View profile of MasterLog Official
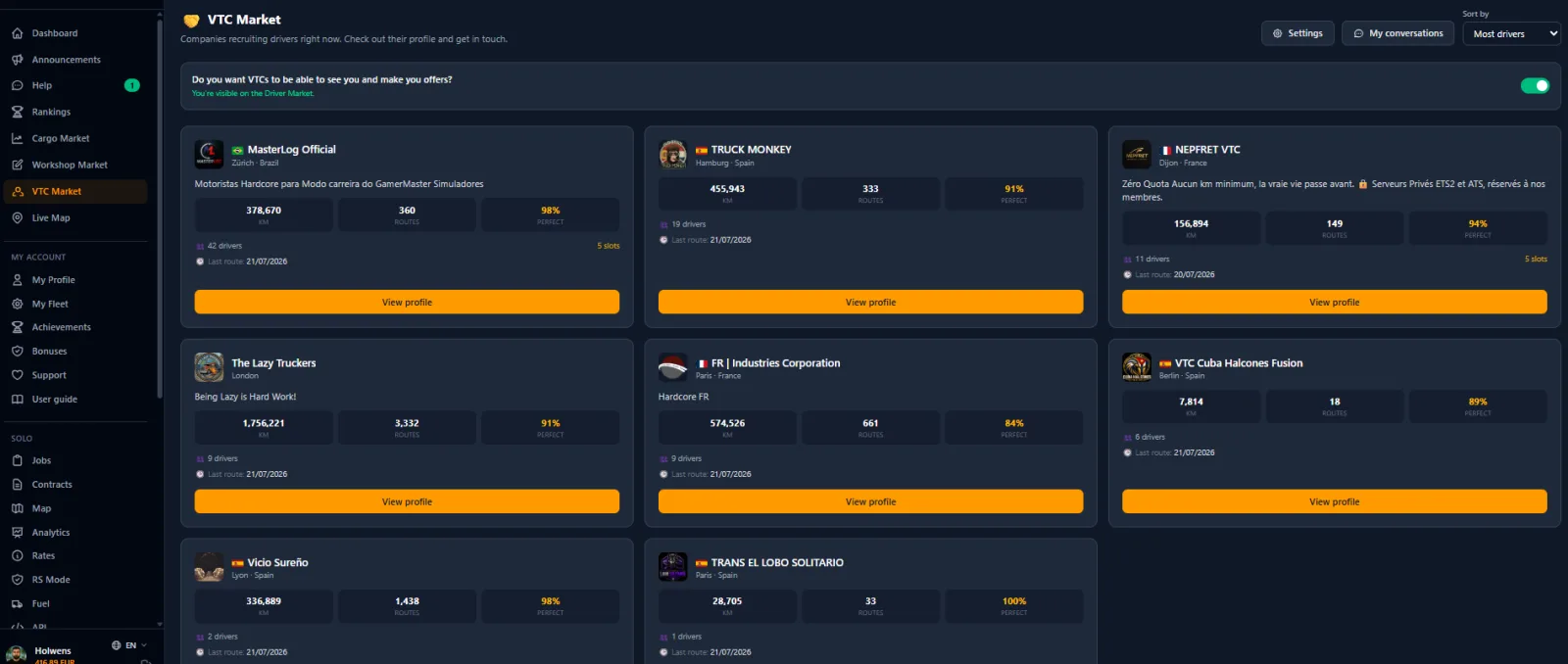 pyautogui.click(x=407, y=302)
